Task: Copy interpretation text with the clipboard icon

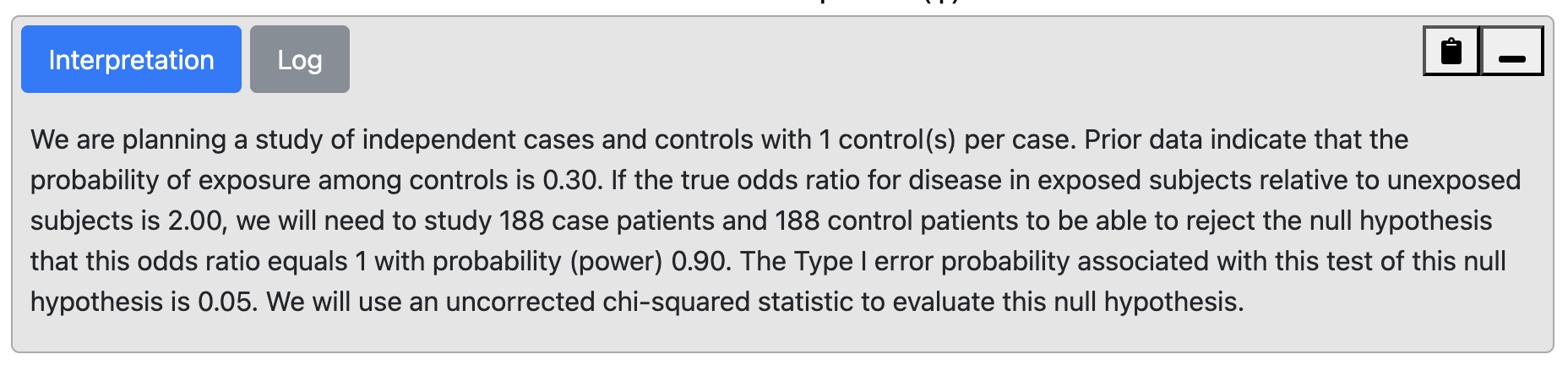Action: point(1451,52)
